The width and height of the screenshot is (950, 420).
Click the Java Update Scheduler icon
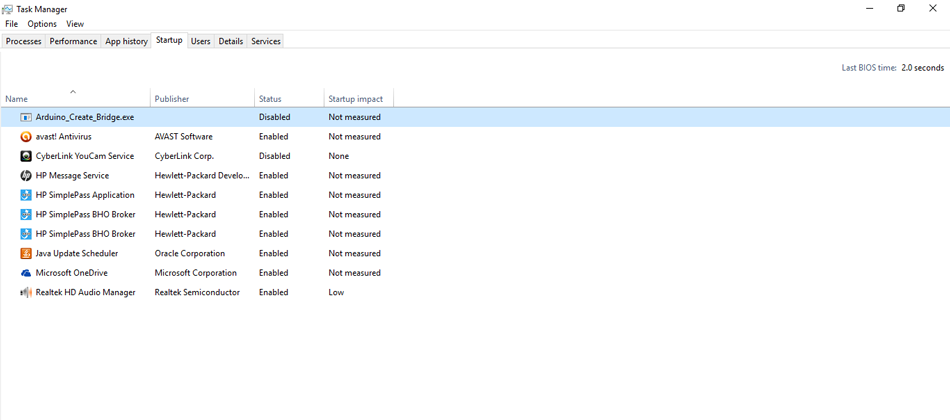click(x=25, y=253)
